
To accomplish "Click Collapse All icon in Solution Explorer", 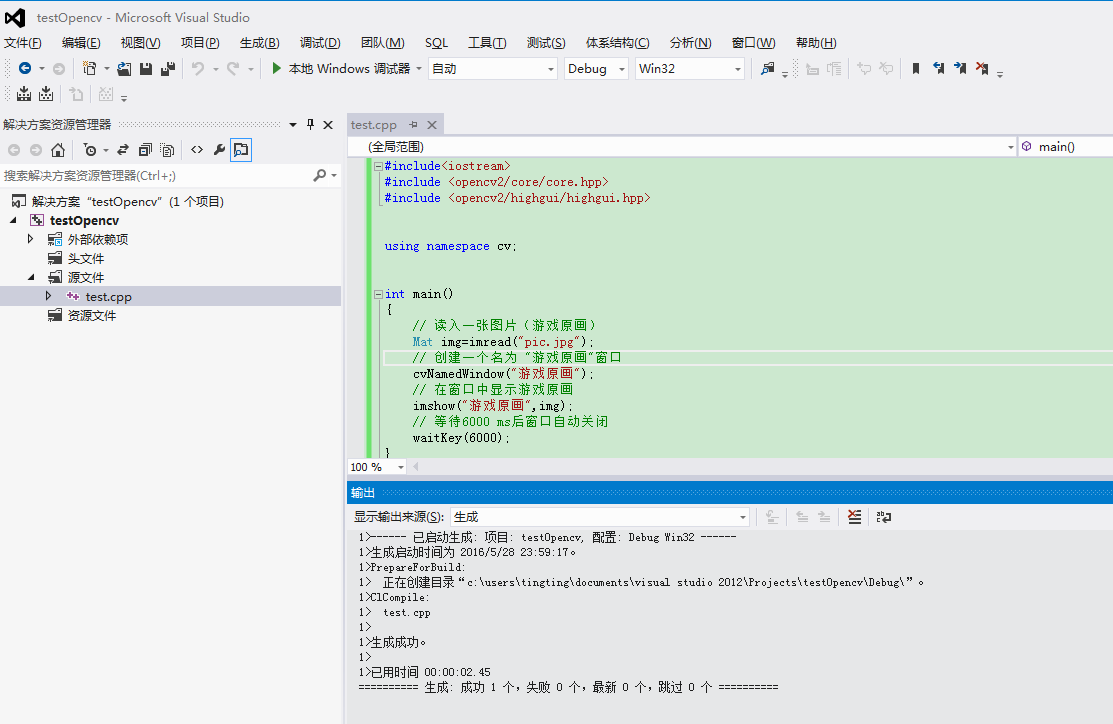I will tap(145, 150).
